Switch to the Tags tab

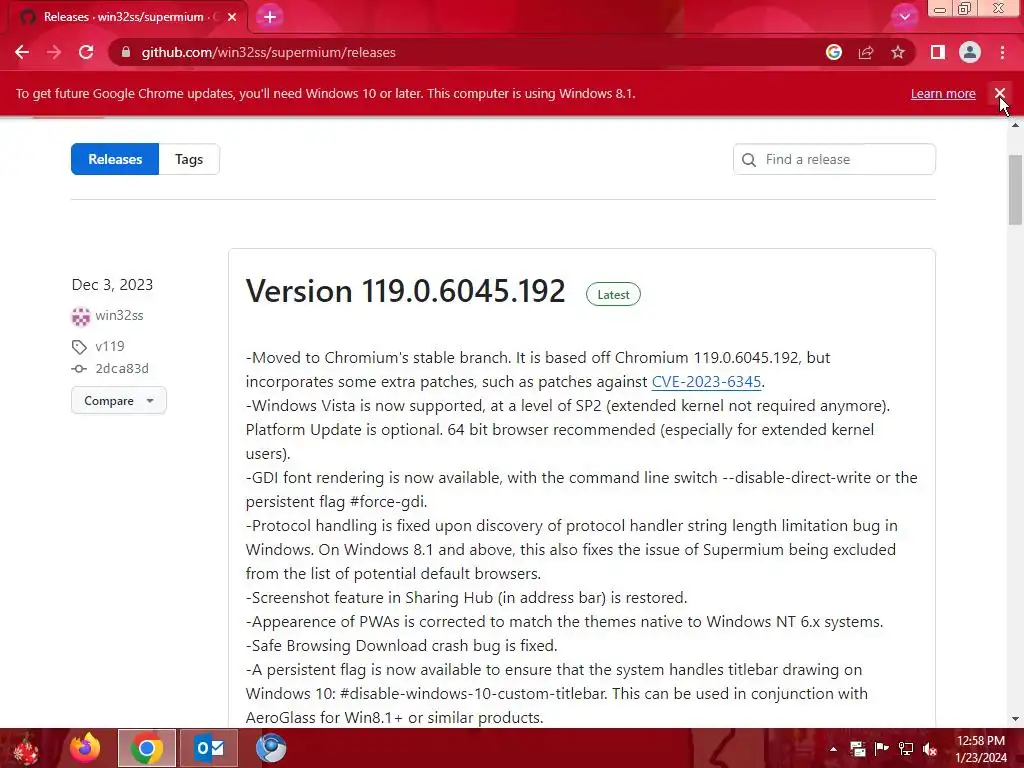(189, 159)
